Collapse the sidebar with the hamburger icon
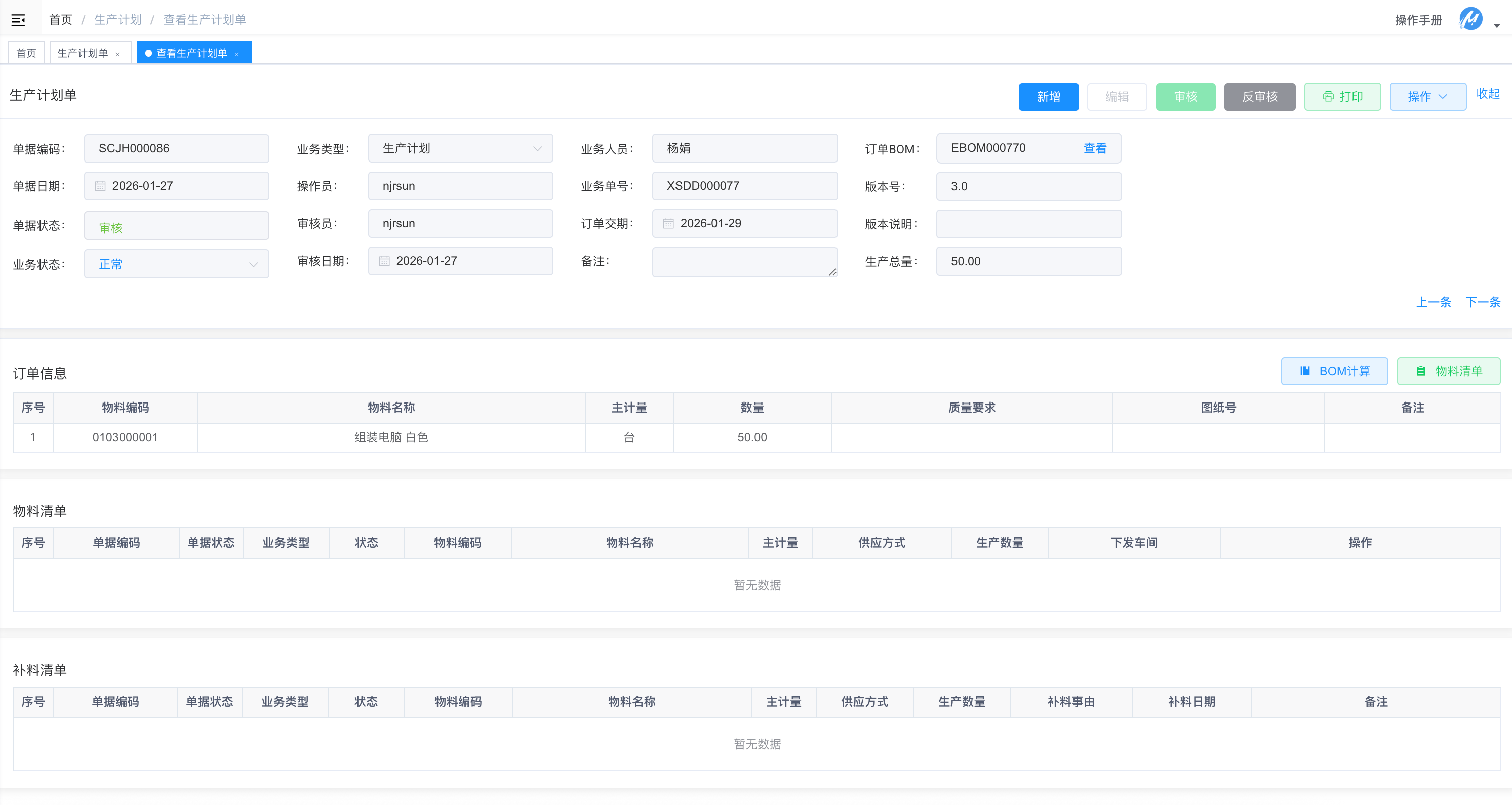 tap(18, 20)
